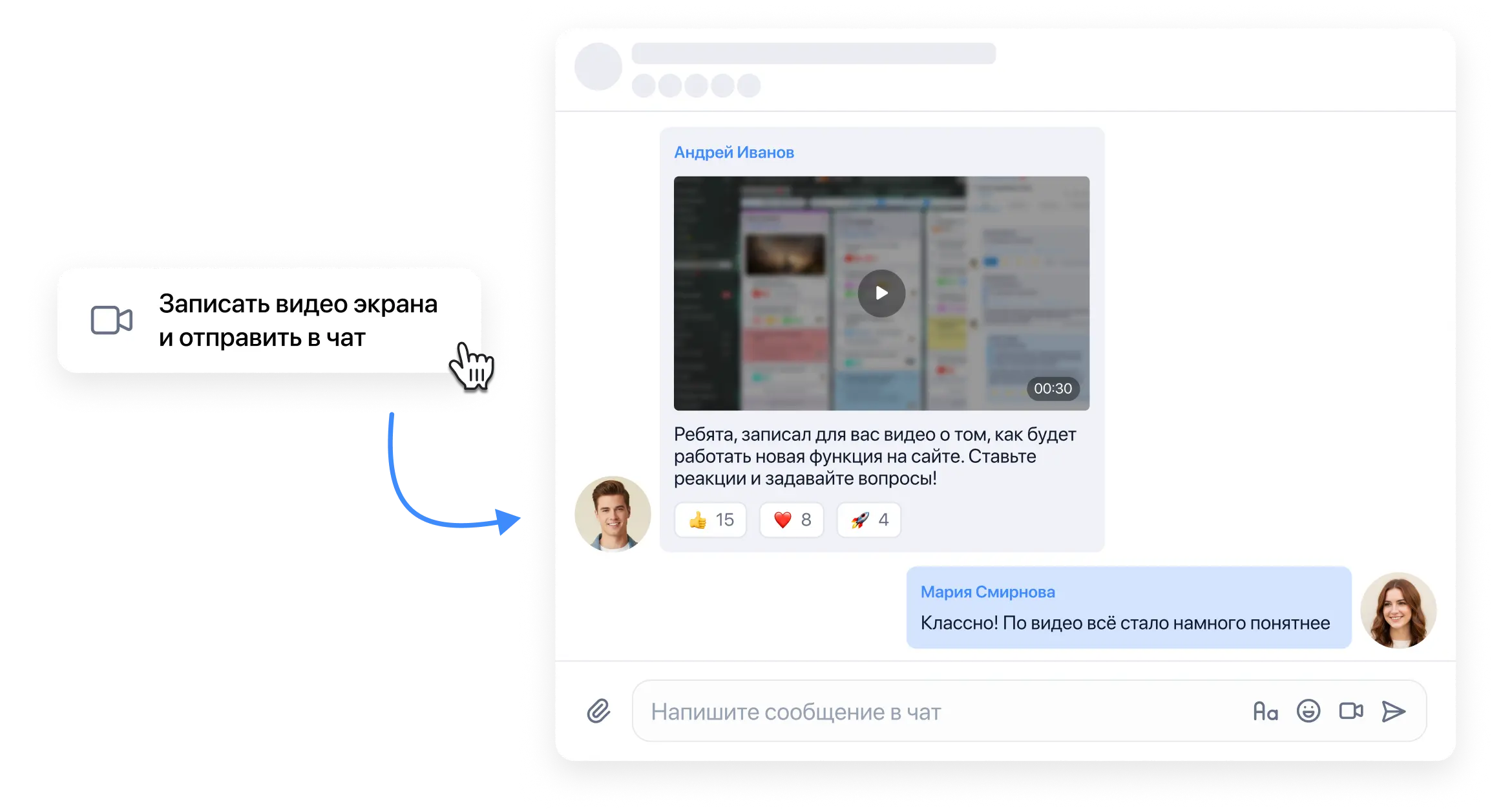This screenshot has width=1512, height=812.
Task: Click the chat header avatar placeholder
Action: click(x=598, y=67)
